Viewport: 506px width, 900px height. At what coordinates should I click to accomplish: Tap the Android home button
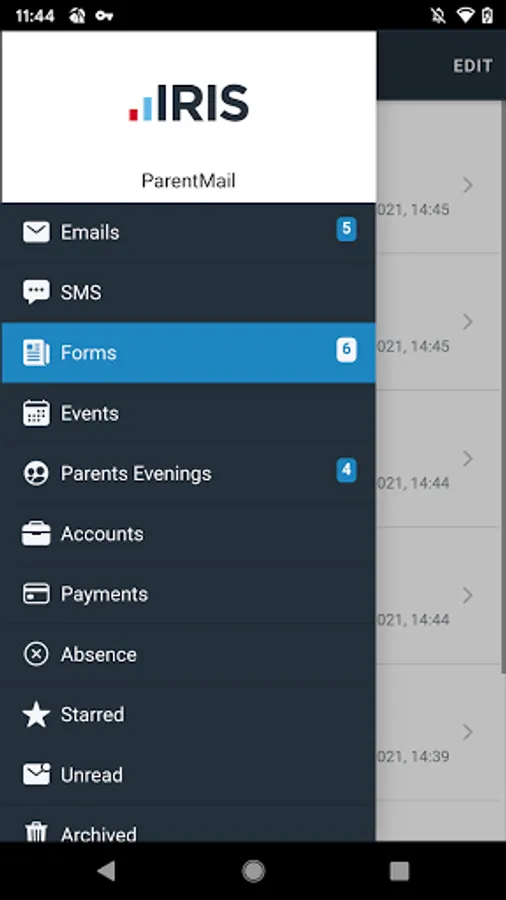(x=253, y=871)
